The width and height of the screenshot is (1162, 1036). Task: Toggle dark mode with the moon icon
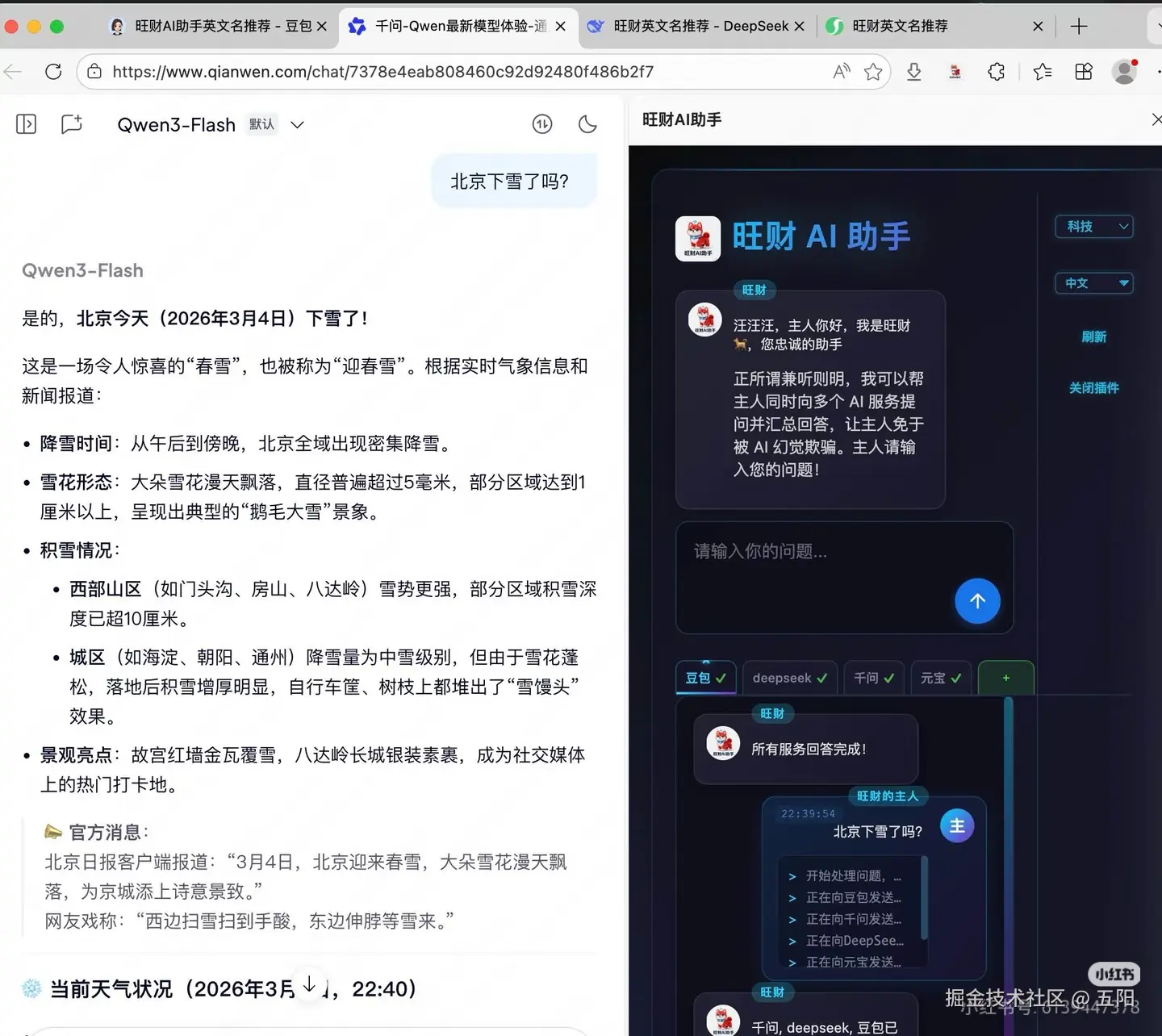pyautogui.click(x=587, y=124)
